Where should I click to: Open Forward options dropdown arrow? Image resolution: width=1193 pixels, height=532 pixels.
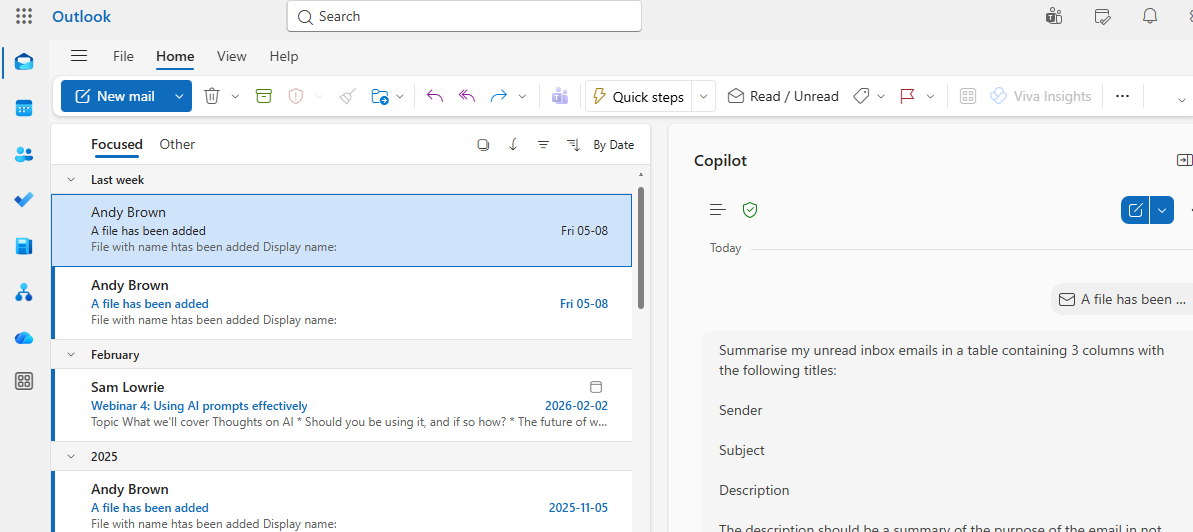tap(522, 97)
